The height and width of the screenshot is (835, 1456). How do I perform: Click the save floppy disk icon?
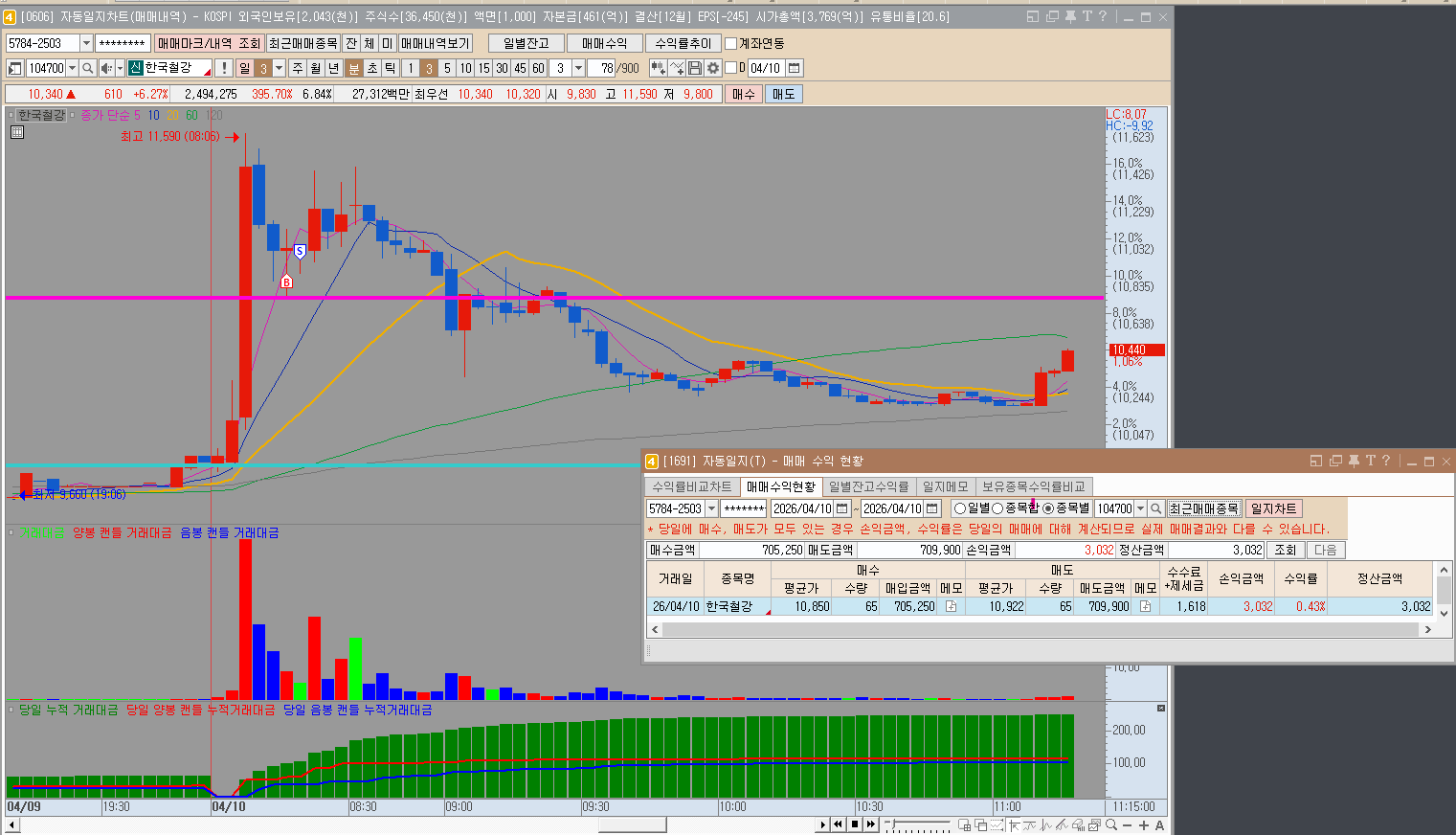[x=695, y=68]
